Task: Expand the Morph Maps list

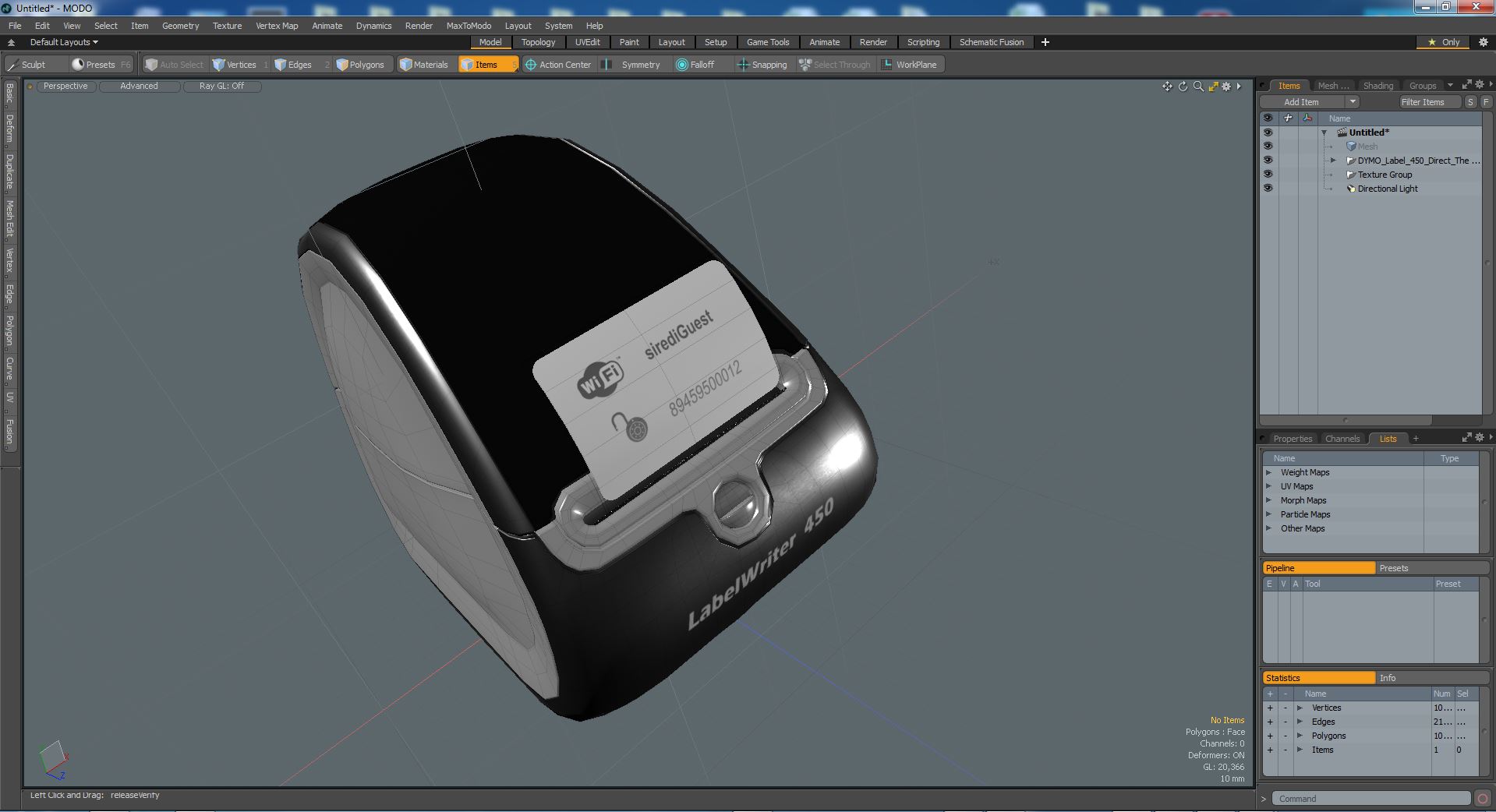Action: point(1268,500)
